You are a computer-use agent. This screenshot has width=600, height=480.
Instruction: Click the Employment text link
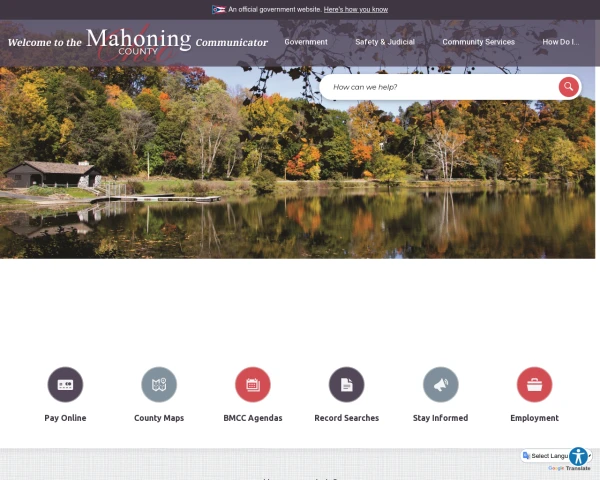(534, 418)
